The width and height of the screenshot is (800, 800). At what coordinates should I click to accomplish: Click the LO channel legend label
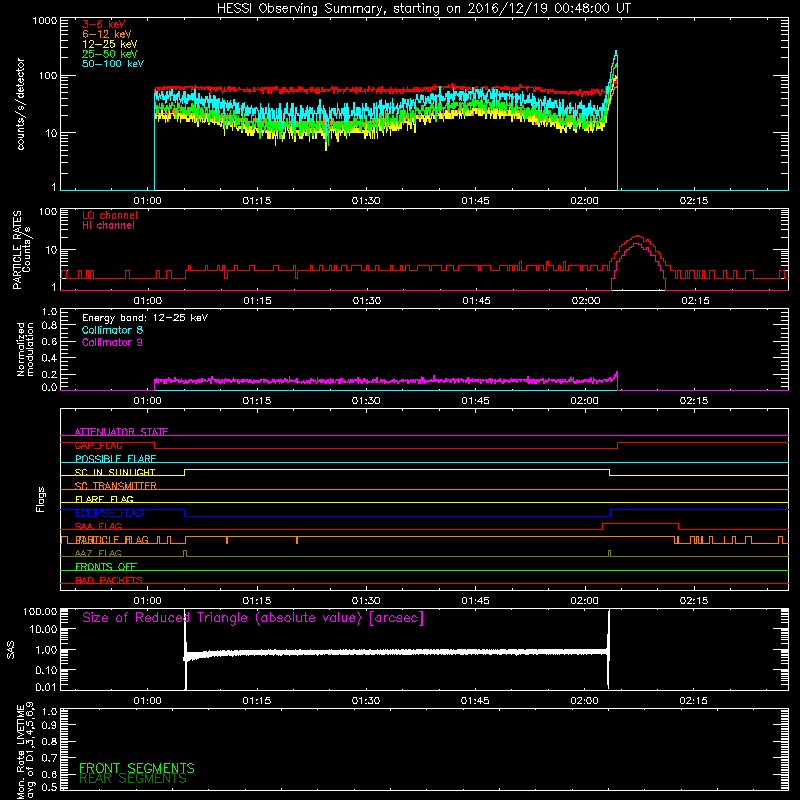click(110, 215)
